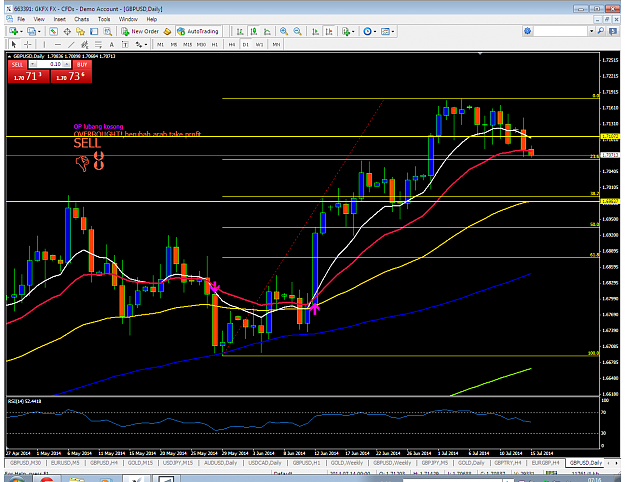Viewport: 625px width, 482px height.
Task: Open the View menu
Action: point(39,19)
